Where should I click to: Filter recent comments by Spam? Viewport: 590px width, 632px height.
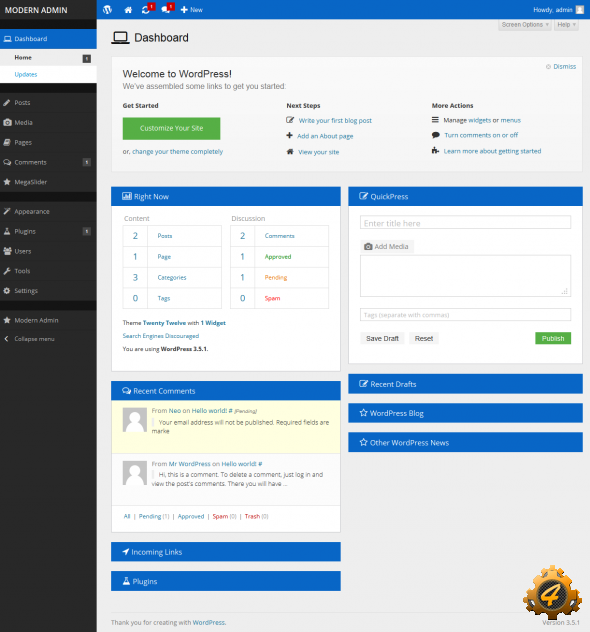pyautogui.click(x=220, y=516)
